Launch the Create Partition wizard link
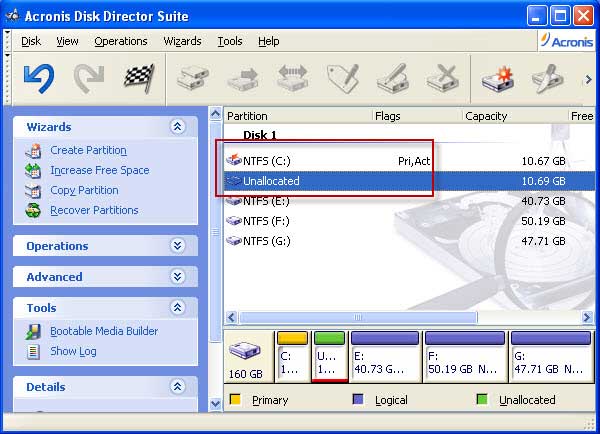This screenshot has height=434, width=600. [88, 150]
